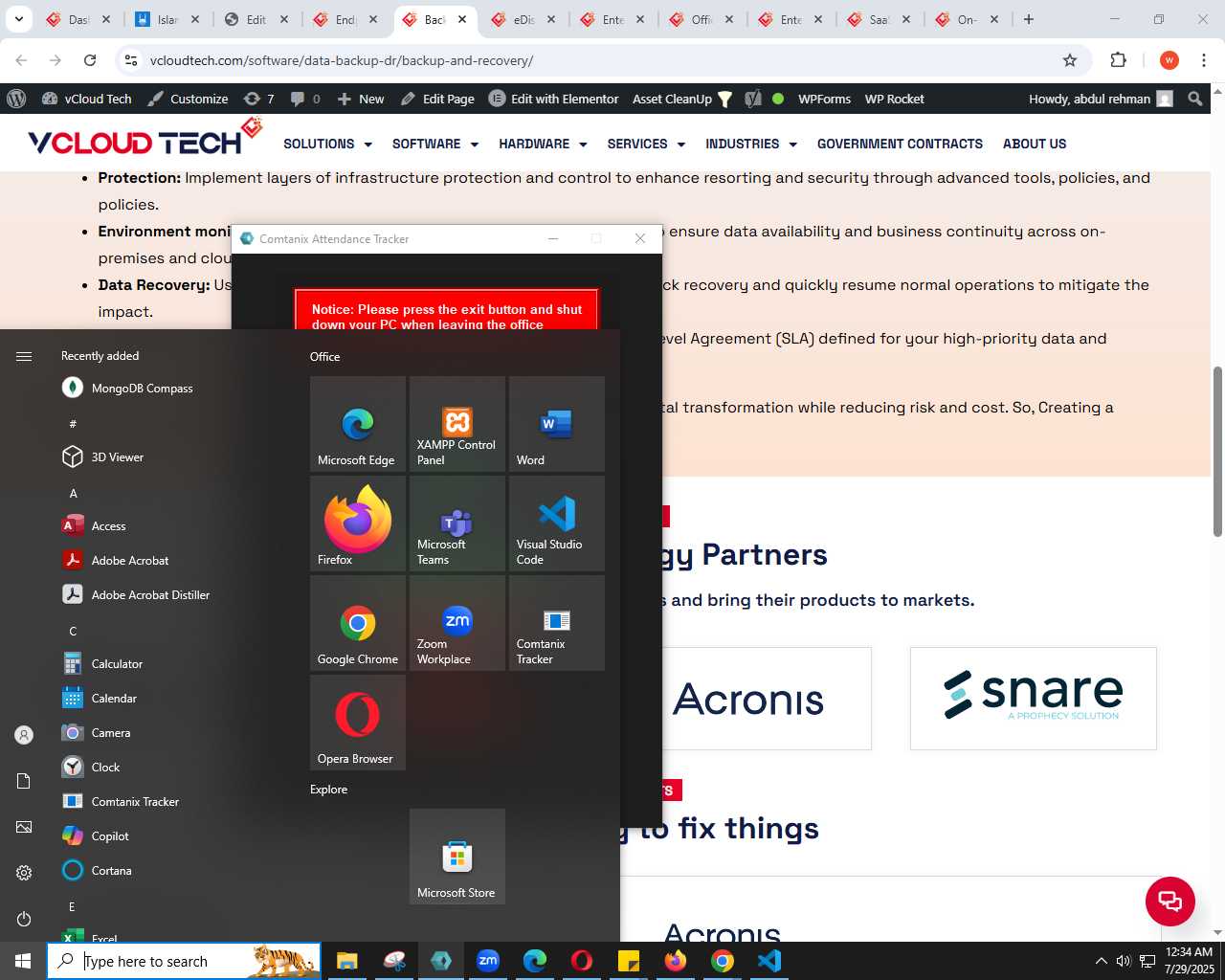Screen dimensions: 1225x980
Task: Open the red live chat button
Action: 1169,901
